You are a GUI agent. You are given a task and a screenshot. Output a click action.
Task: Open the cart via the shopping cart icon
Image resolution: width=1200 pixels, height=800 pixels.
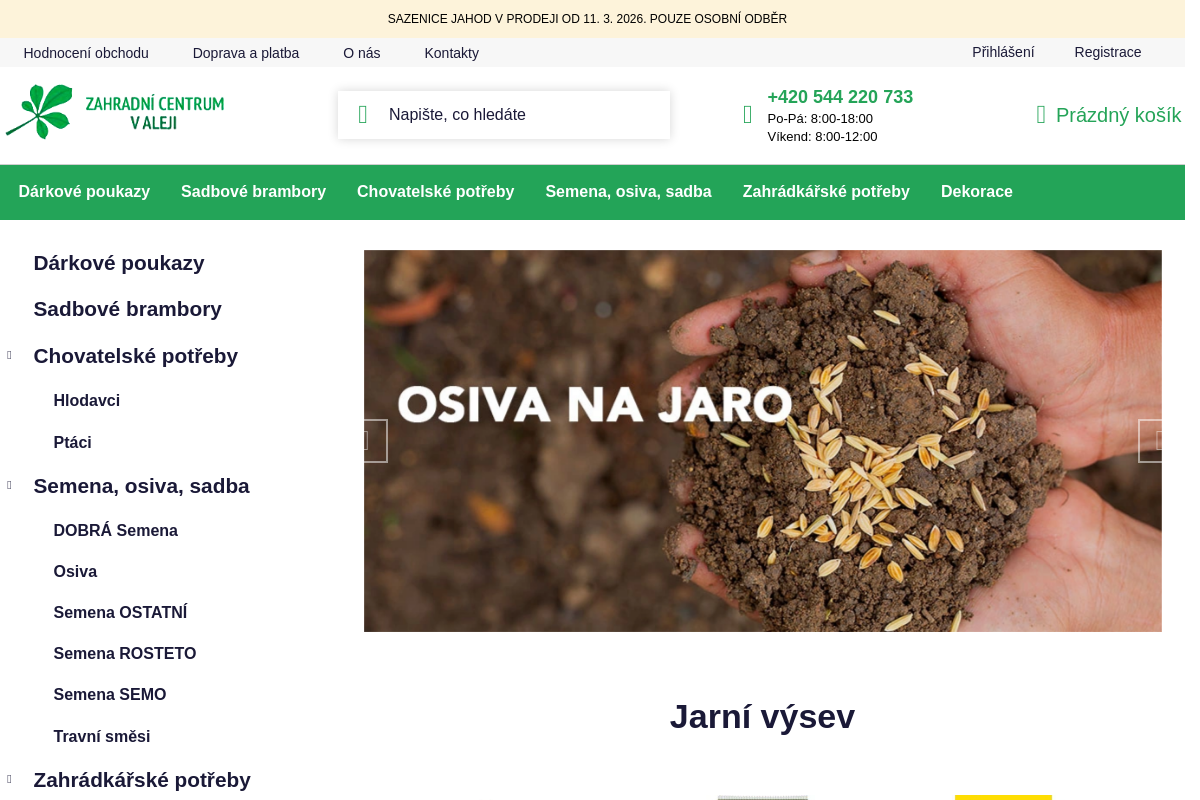(1040, 114)
